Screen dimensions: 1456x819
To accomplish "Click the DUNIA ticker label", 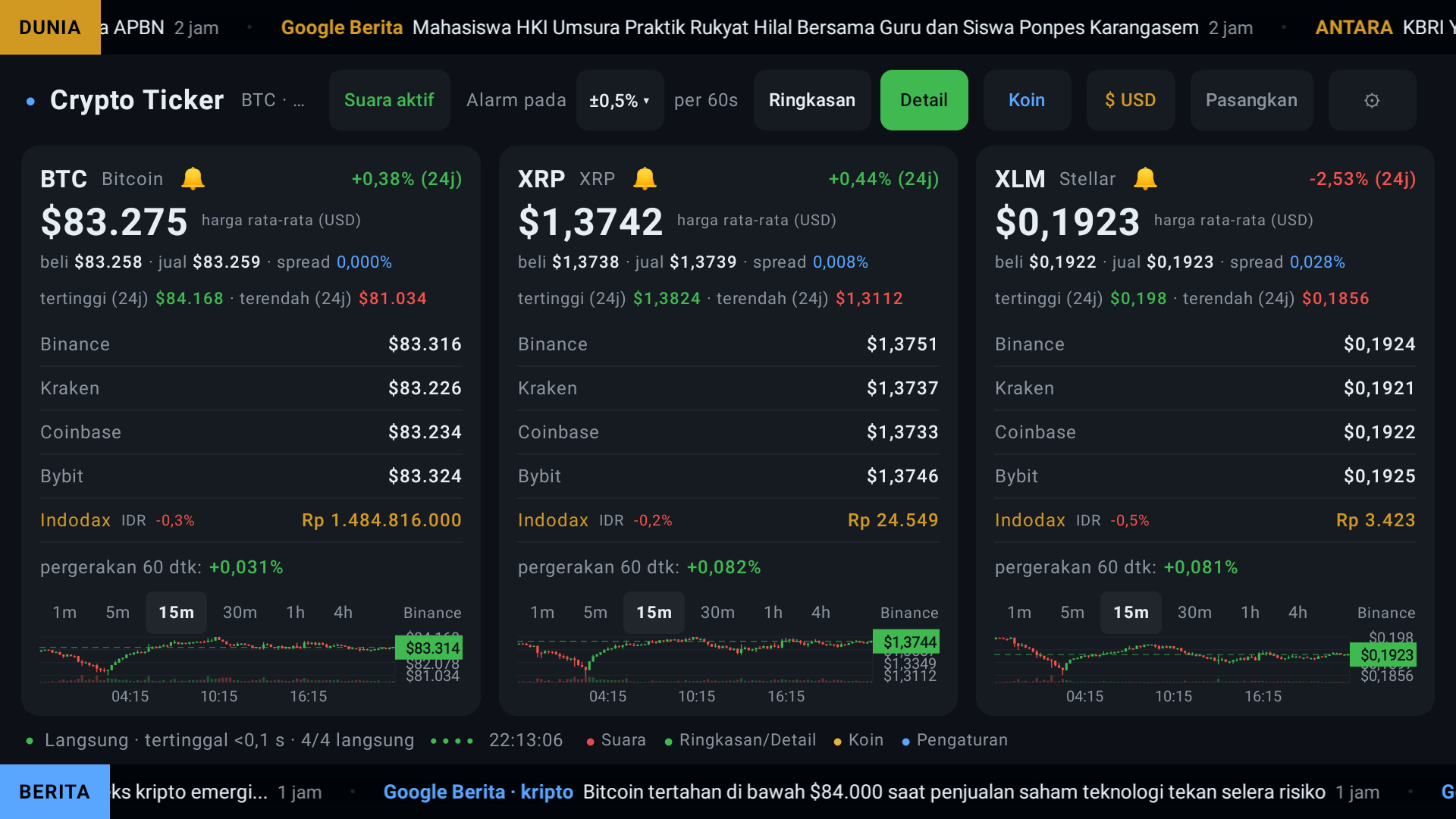I will coord(50,27).
